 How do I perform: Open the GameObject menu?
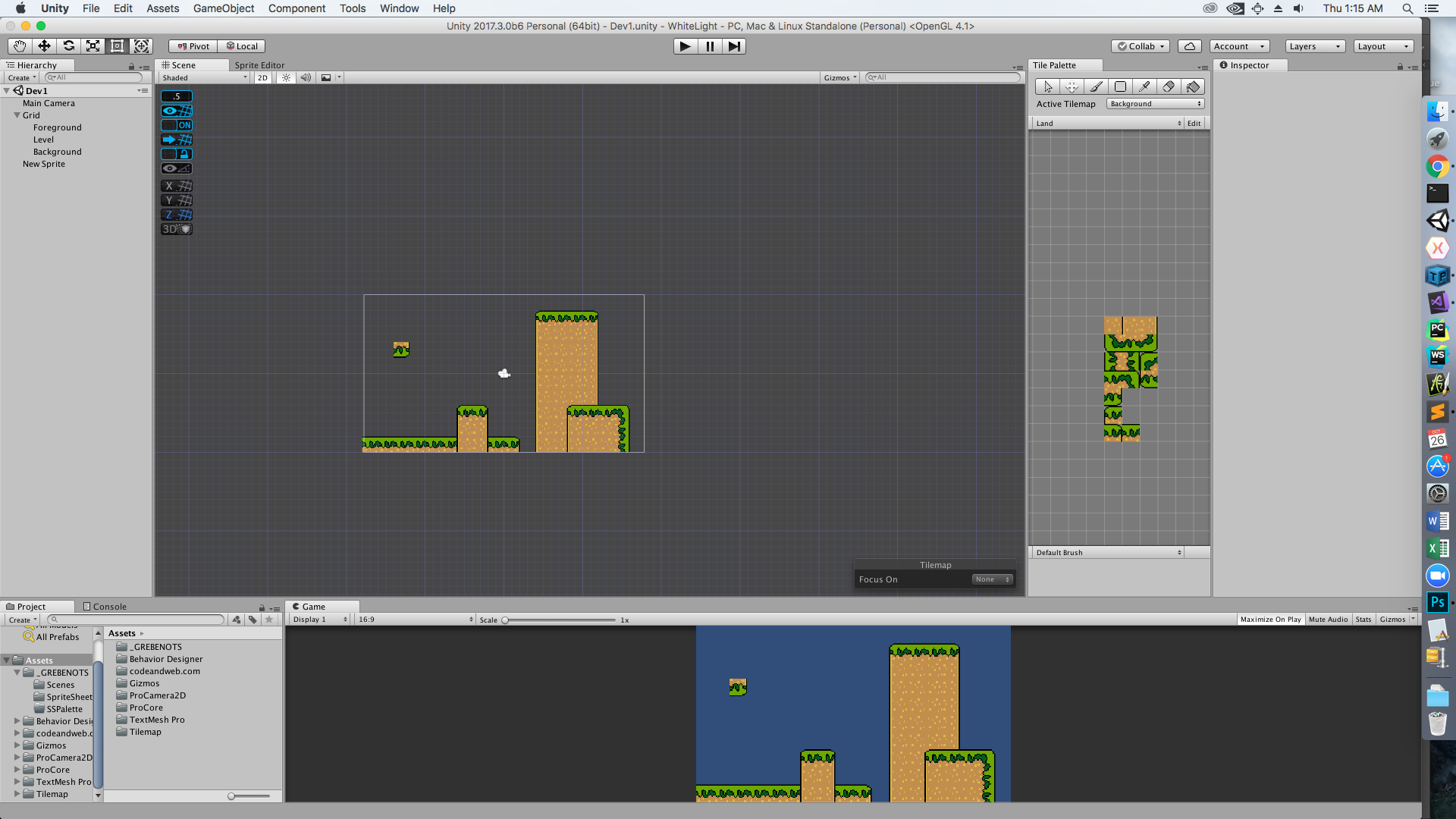(224, 8)
